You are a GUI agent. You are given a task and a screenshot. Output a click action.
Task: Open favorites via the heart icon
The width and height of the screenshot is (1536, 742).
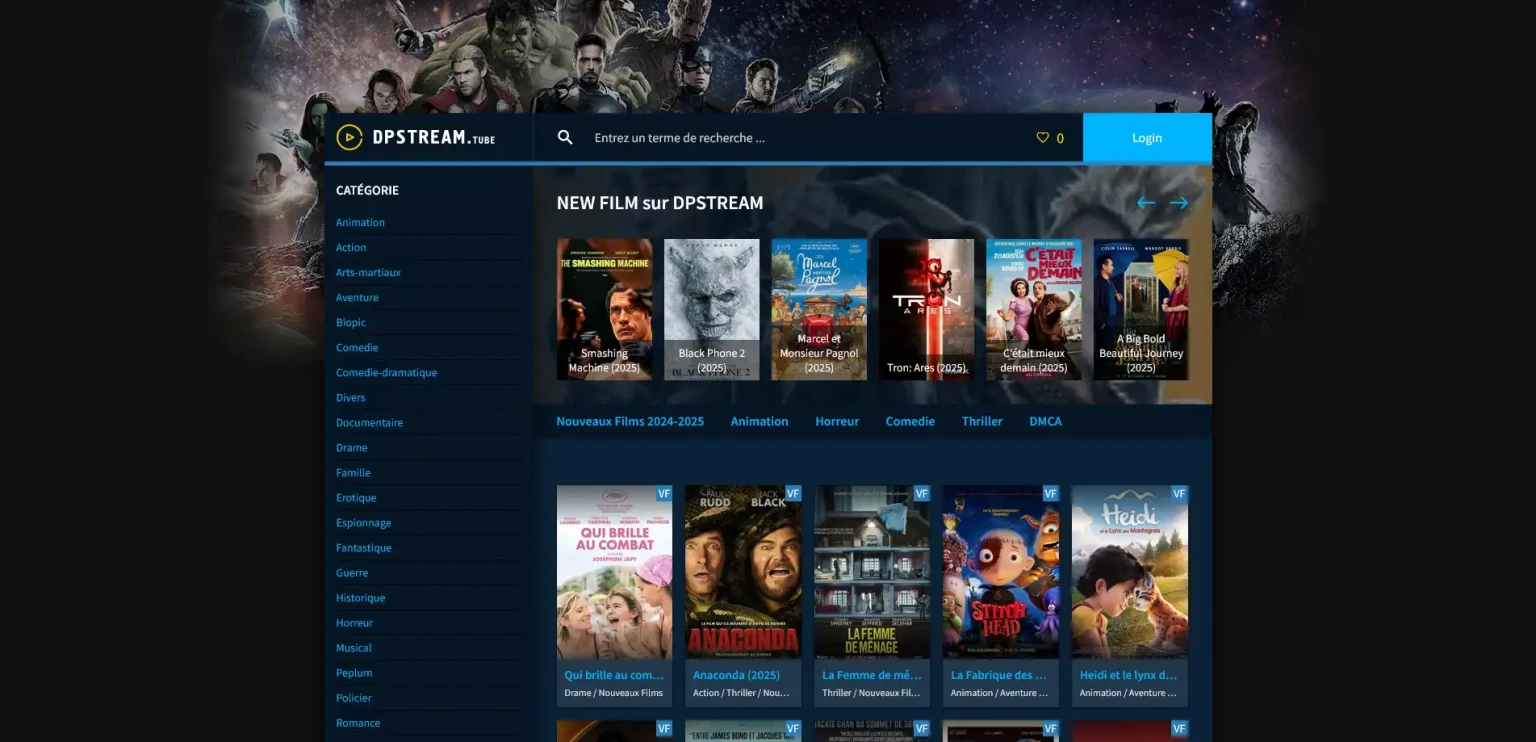click(1043, 138)
